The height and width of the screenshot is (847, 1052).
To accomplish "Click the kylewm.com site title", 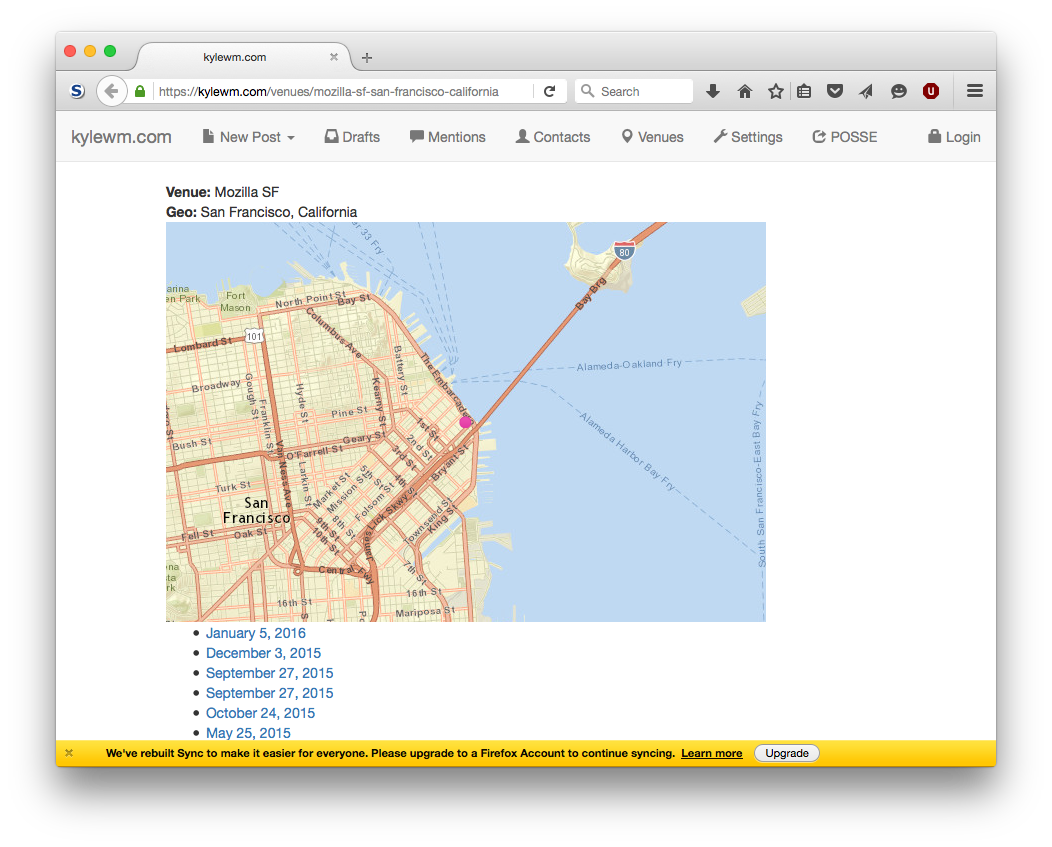I will click(121, 137).
